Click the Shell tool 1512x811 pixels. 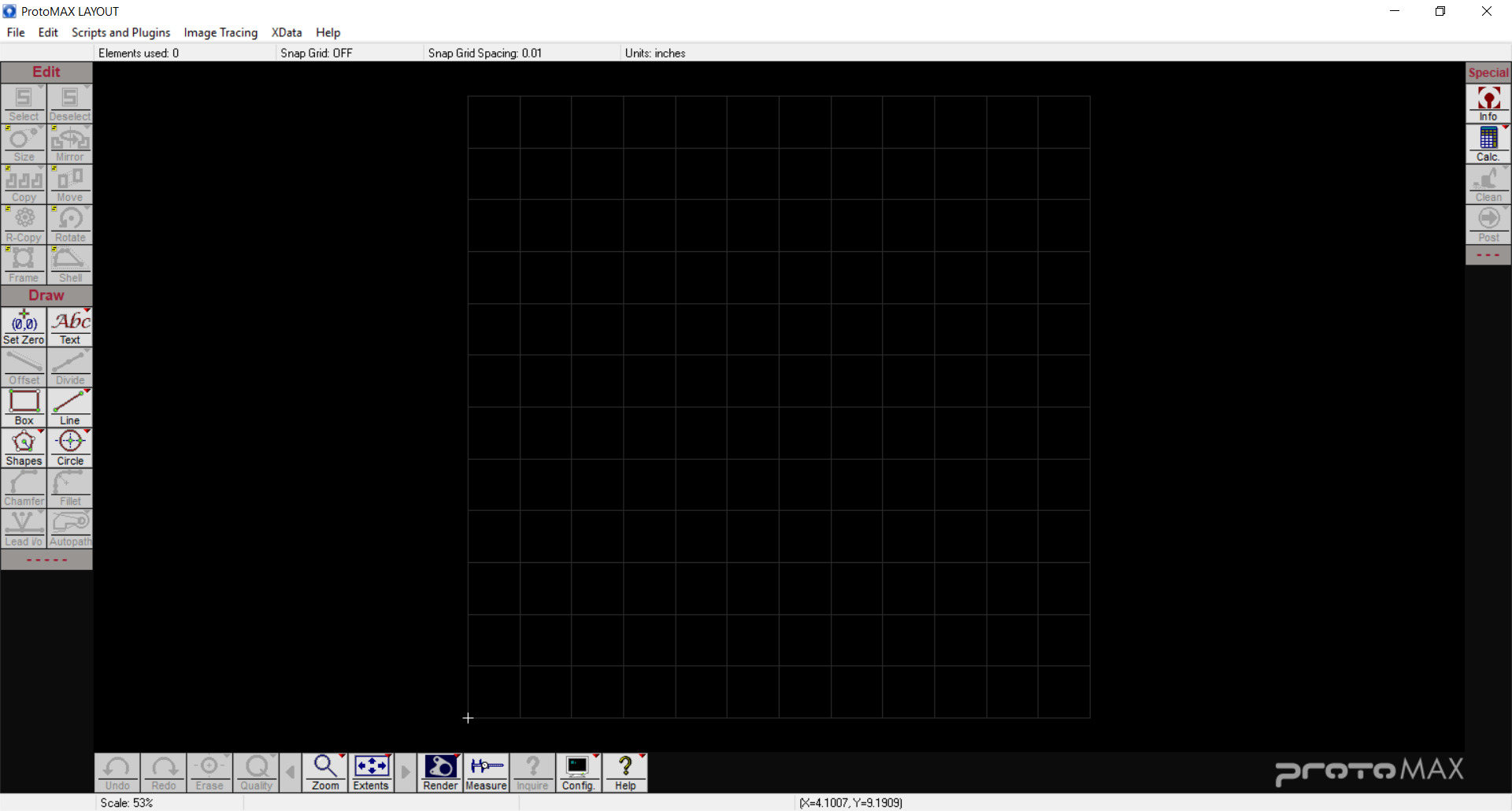click(x=70, y=264)
